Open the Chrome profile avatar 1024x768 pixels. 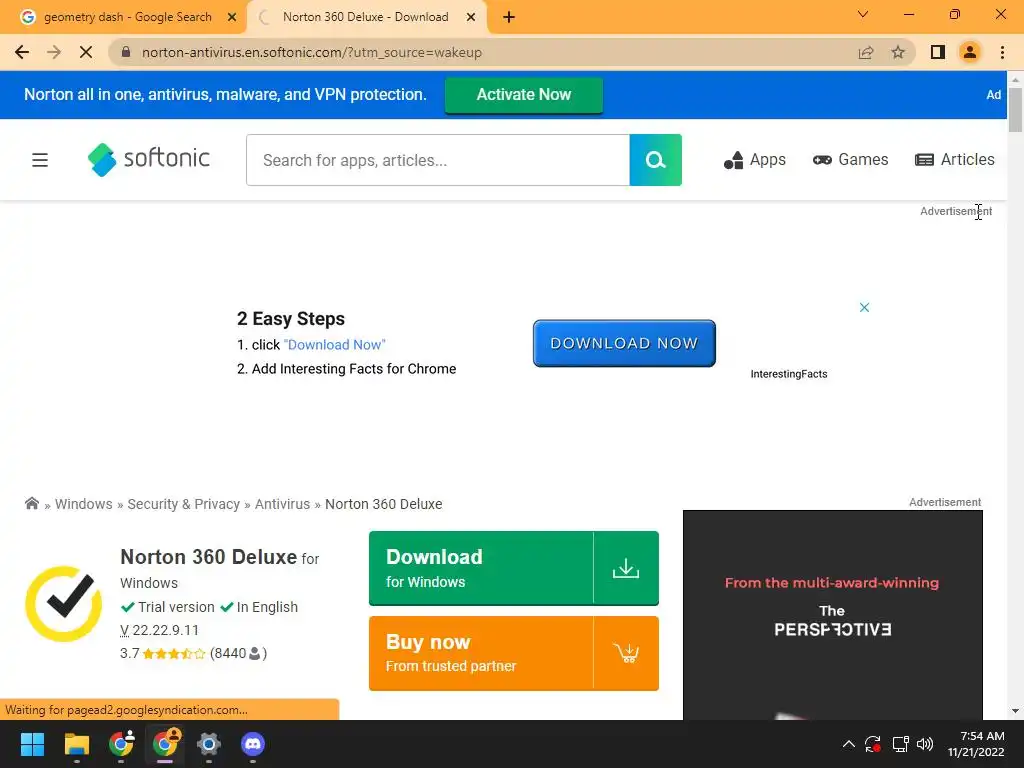point(970,52)
